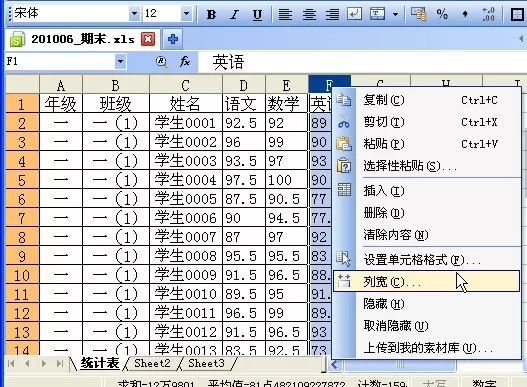
Task: Choose 剪切(T) from context menu
Action: click(427, 122)
